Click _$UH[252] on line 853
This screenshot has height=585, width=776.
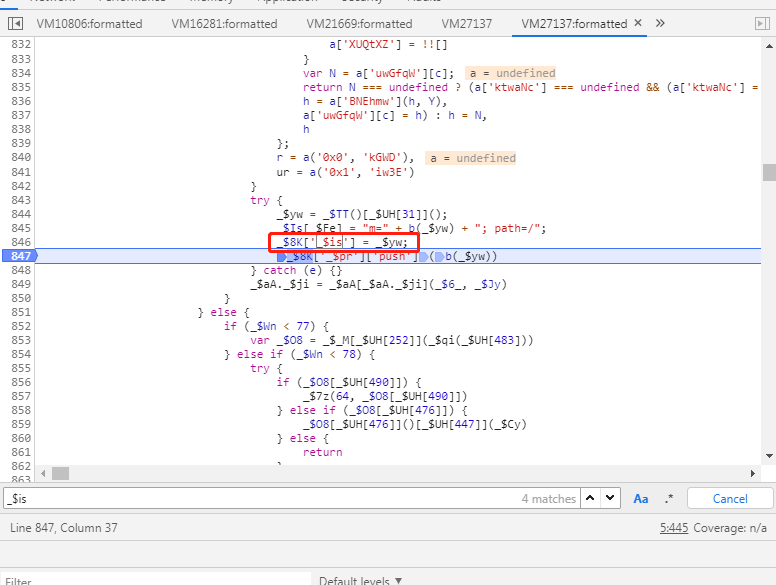[x=388, y=341]
